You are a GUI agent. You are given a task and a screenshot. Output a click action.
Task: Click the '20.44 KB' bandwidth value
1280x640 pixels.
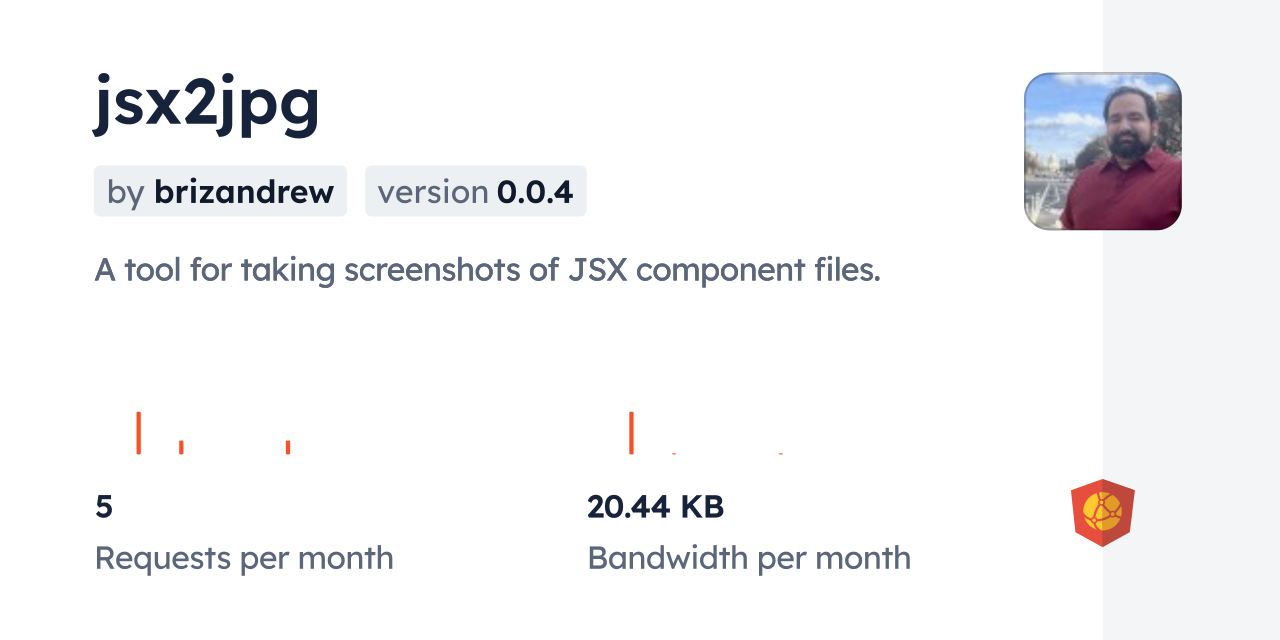coord(655,507)
